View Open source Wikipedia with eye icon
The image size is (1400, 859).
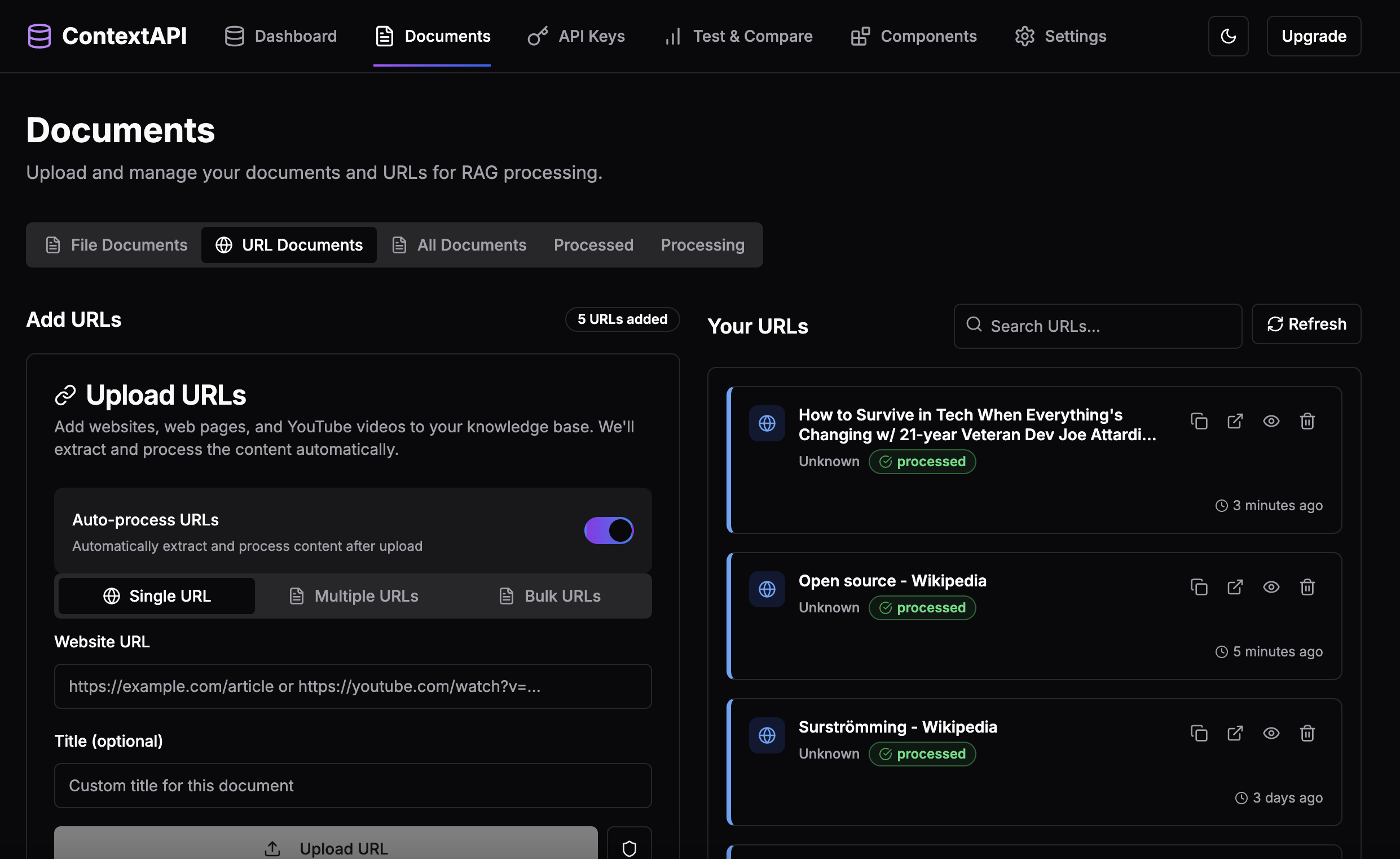[1270, 587]
